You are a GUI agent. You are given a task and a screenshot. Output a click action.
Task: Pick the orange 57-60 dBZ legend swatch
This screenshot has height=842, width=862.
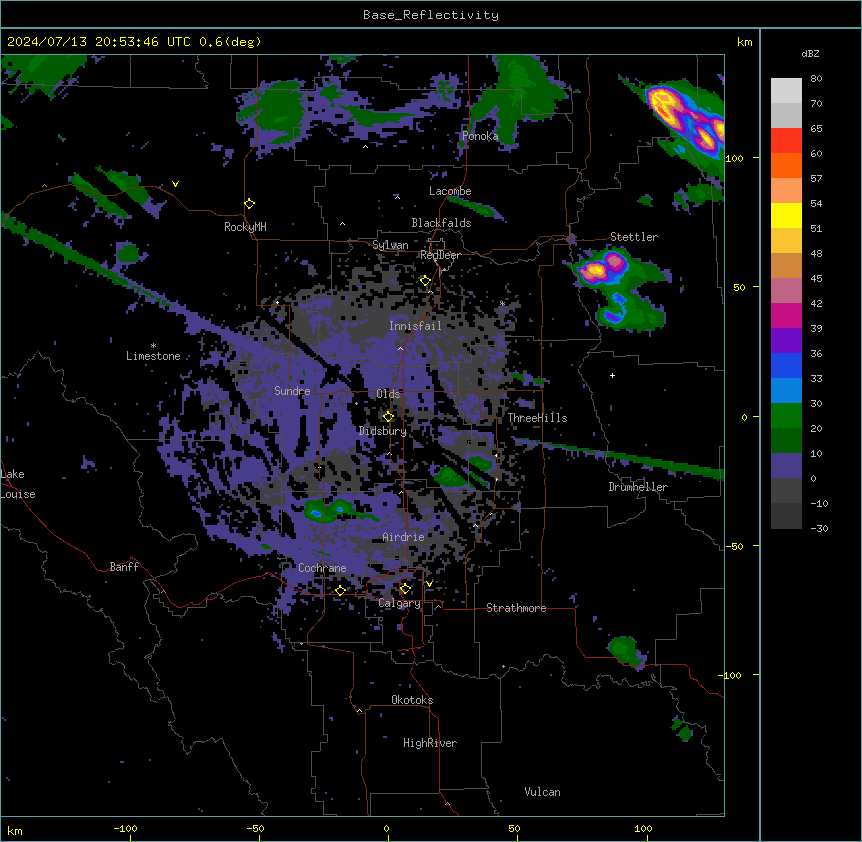click(x=786, y=165)
